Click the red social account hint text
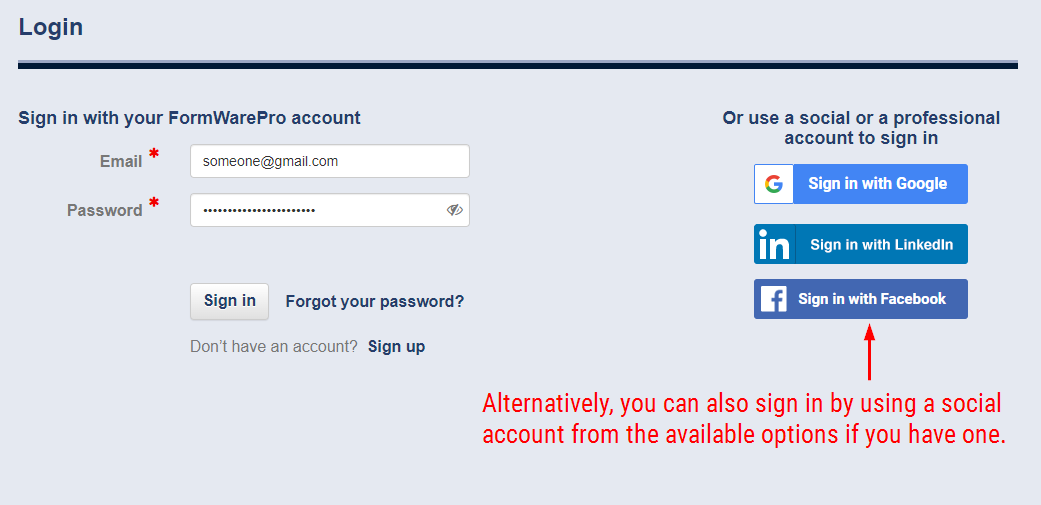The height and width of the screenshot is (505, 1041). point(744,419)
